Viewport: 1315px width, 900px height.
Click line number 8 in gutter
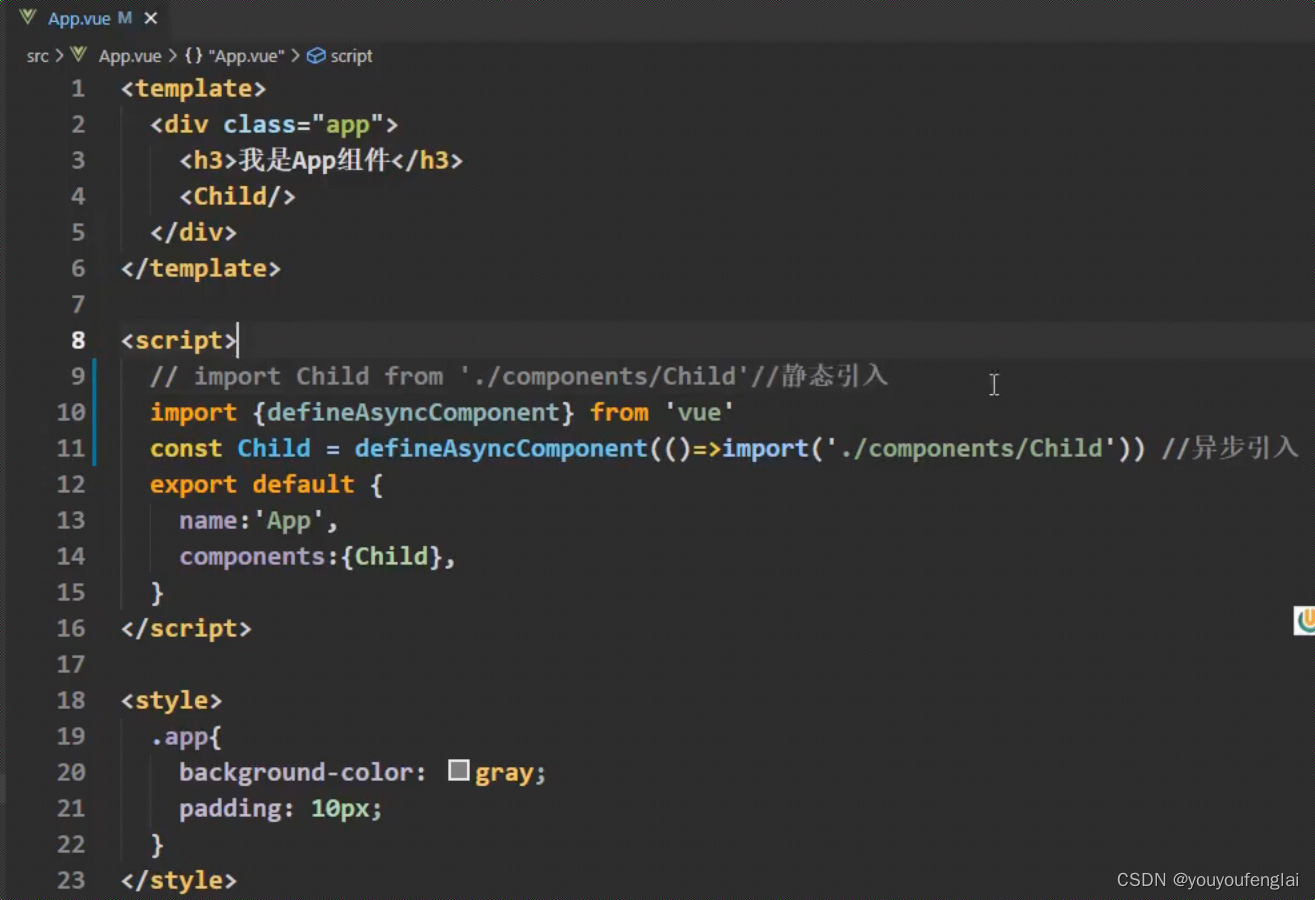pos(78,340)
